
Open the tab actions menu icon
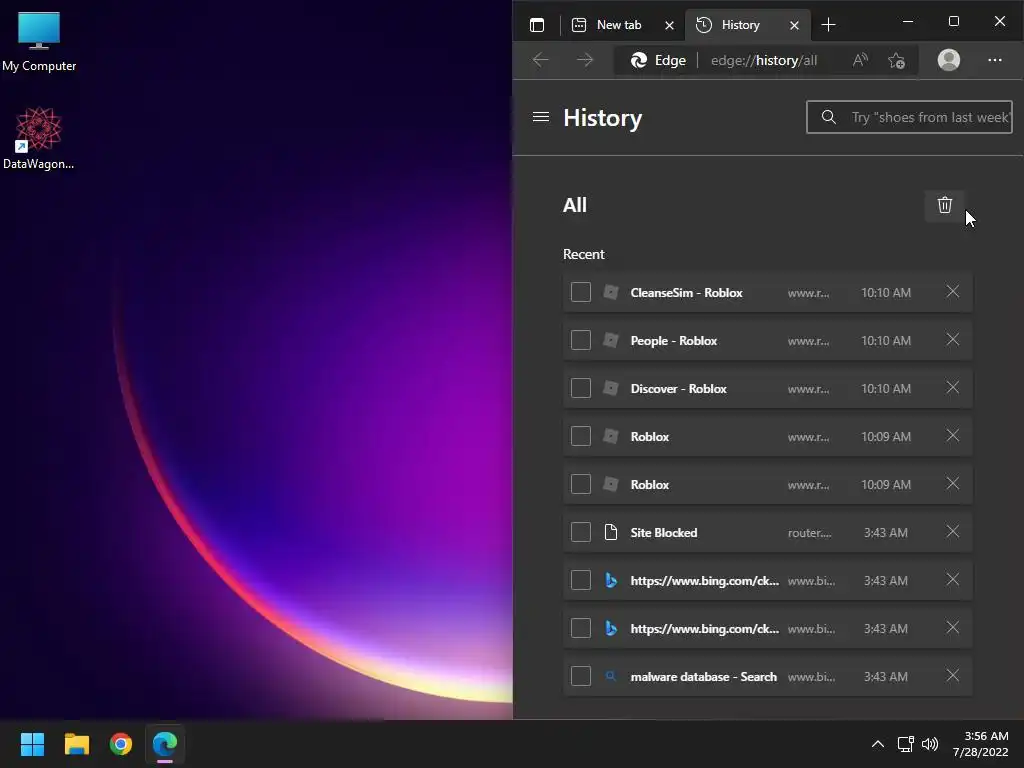(x=537, y=25)
